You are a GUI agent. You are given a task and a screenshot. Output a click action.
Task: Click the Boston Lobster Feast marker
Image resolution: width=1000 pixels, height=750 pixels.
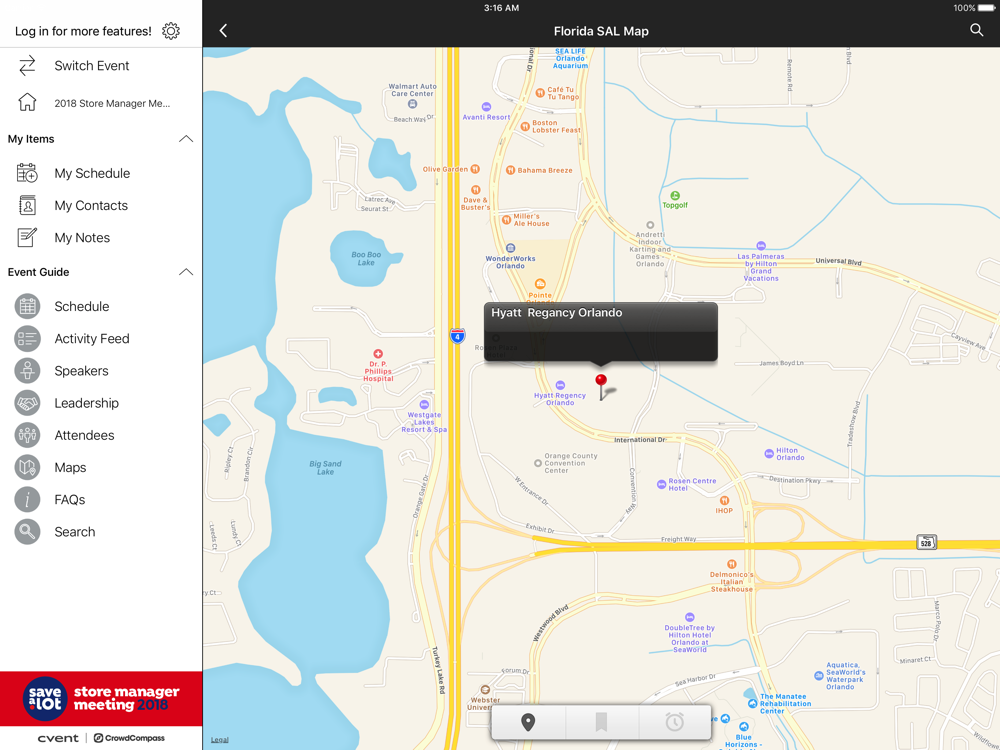[x=525, y=126]
